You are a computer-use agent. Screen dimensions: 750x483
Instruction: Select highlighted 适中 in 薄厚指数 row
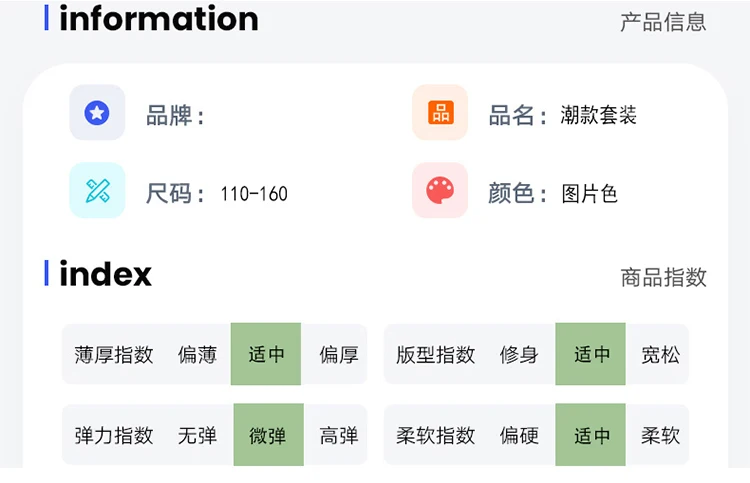(x=266, y=354)
